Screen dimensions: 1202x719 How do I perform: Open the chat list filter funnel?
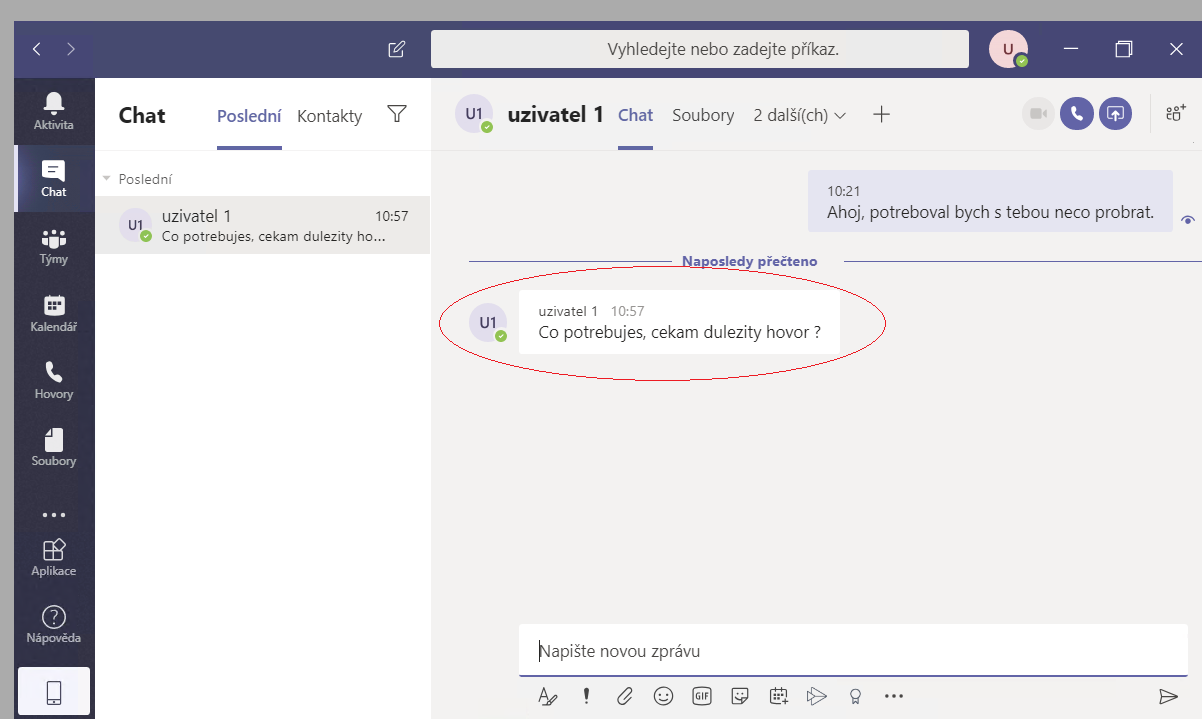click(x=397, y=114)
